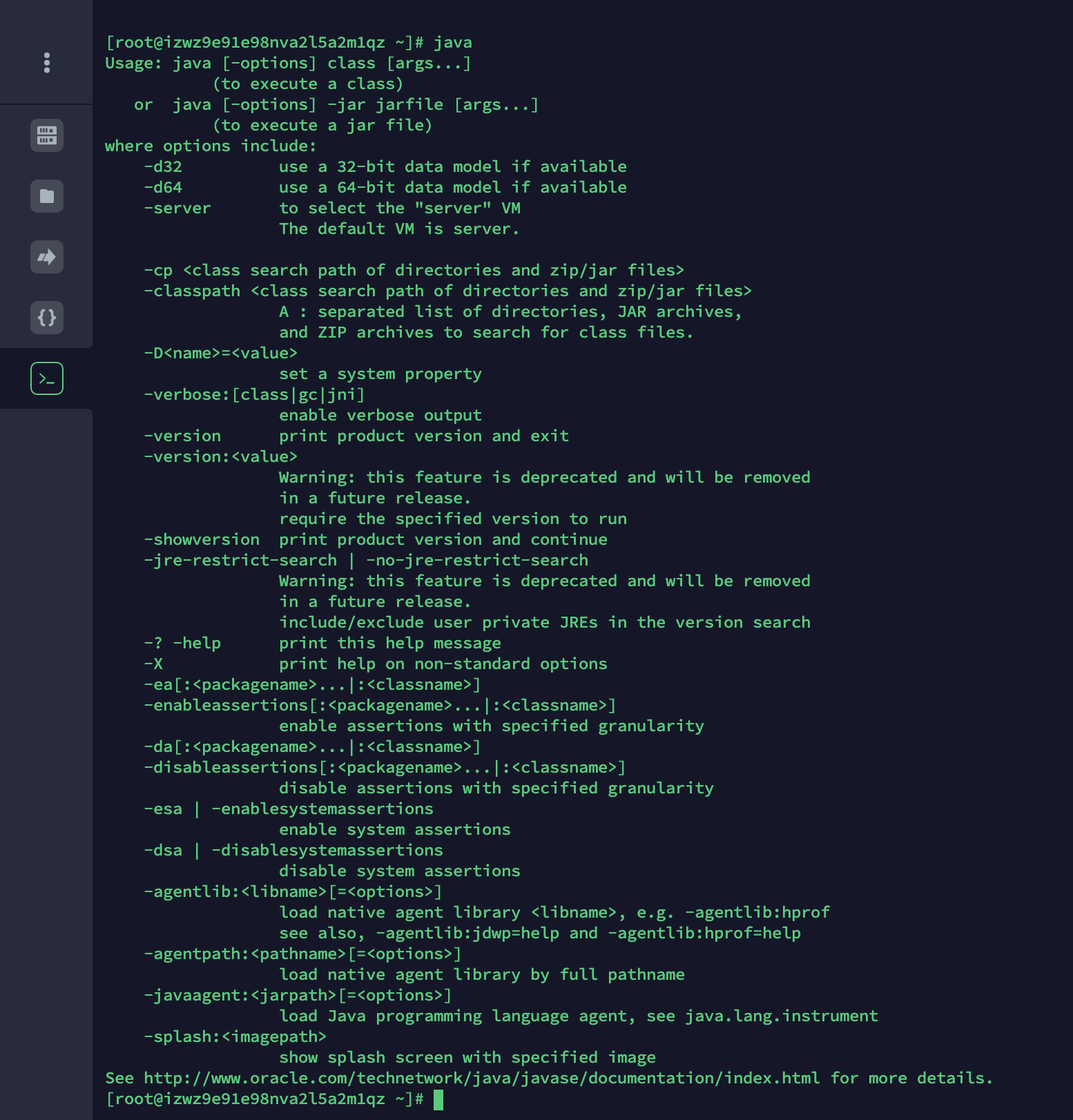Click the '-javaagent:<jarpath>[=<options>]' text
The height and width of the screenshot is (1120, 1073).
point(298,995)
